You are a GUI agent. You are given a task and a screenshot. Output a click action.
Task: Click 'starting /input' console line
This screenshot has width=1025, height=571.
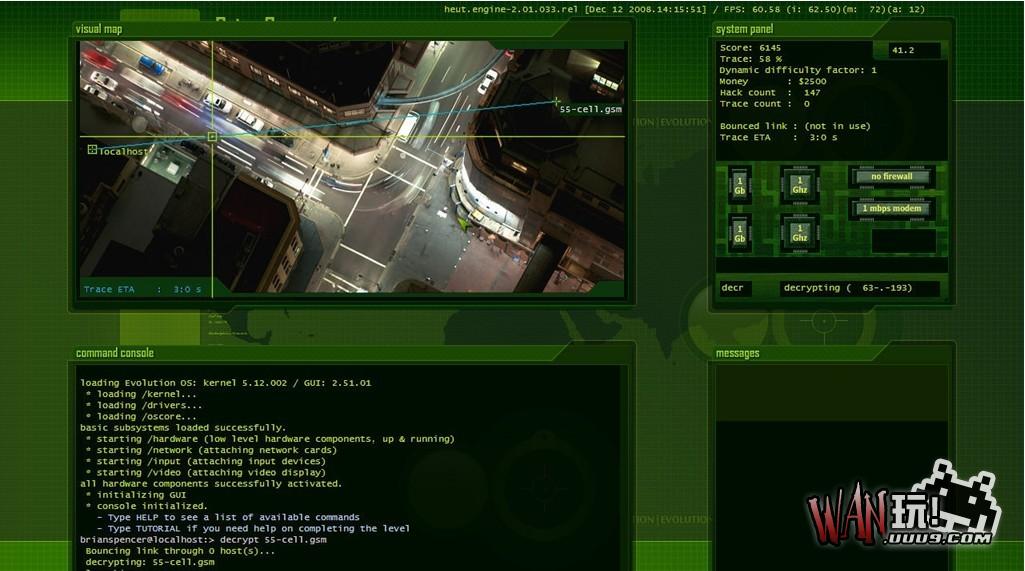tap(206, 461)
